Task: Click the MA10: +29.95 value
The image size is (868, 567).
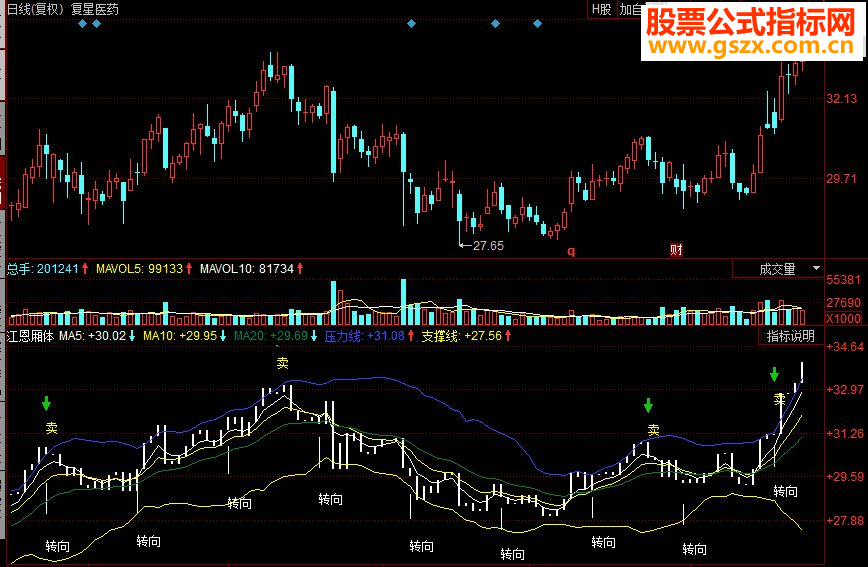Action: (x=184, y=336)
